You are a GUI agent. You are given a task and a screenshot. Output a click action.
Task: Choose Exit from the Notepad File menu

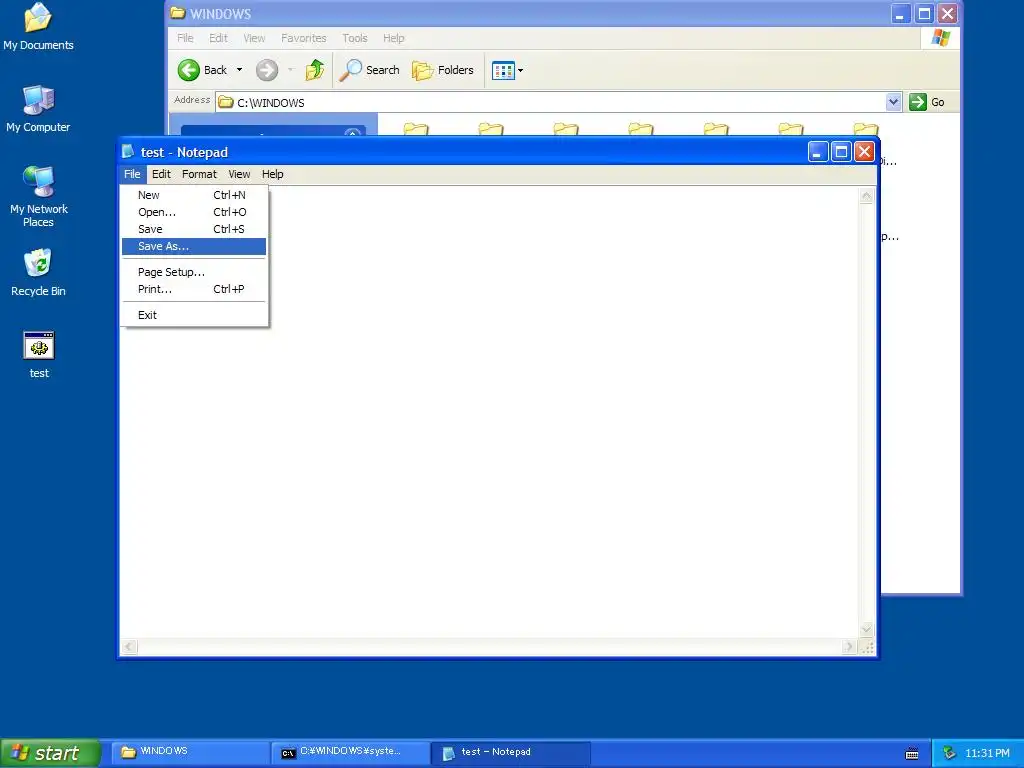[194, 315]
